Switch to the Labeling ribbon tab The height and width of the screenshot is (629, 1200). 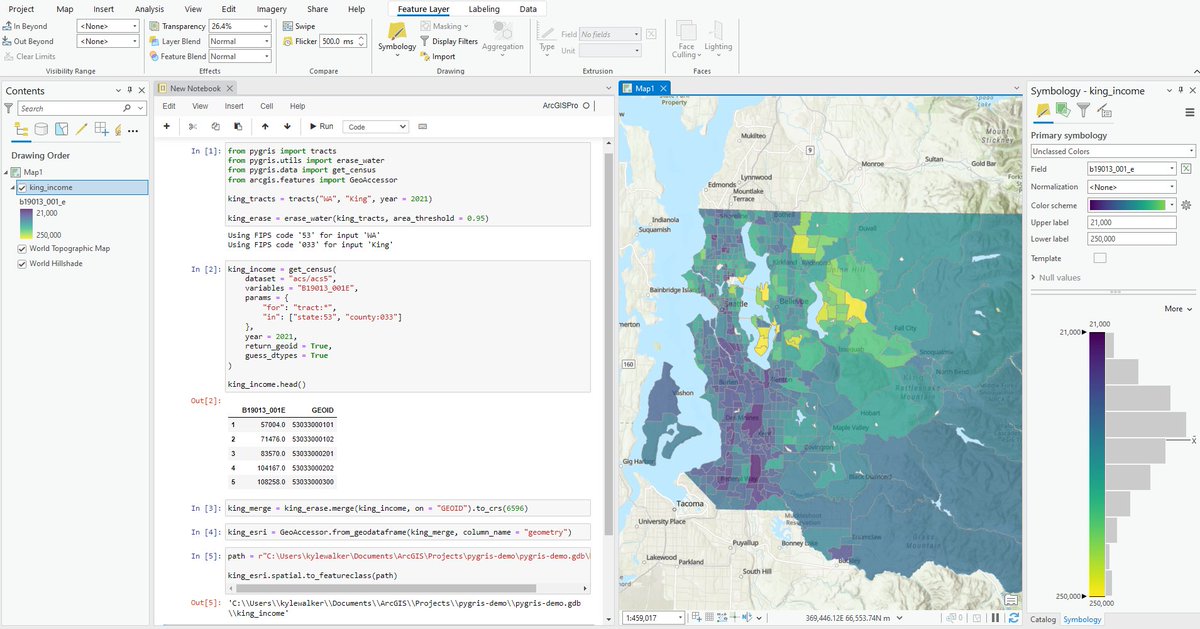[486, 9]
